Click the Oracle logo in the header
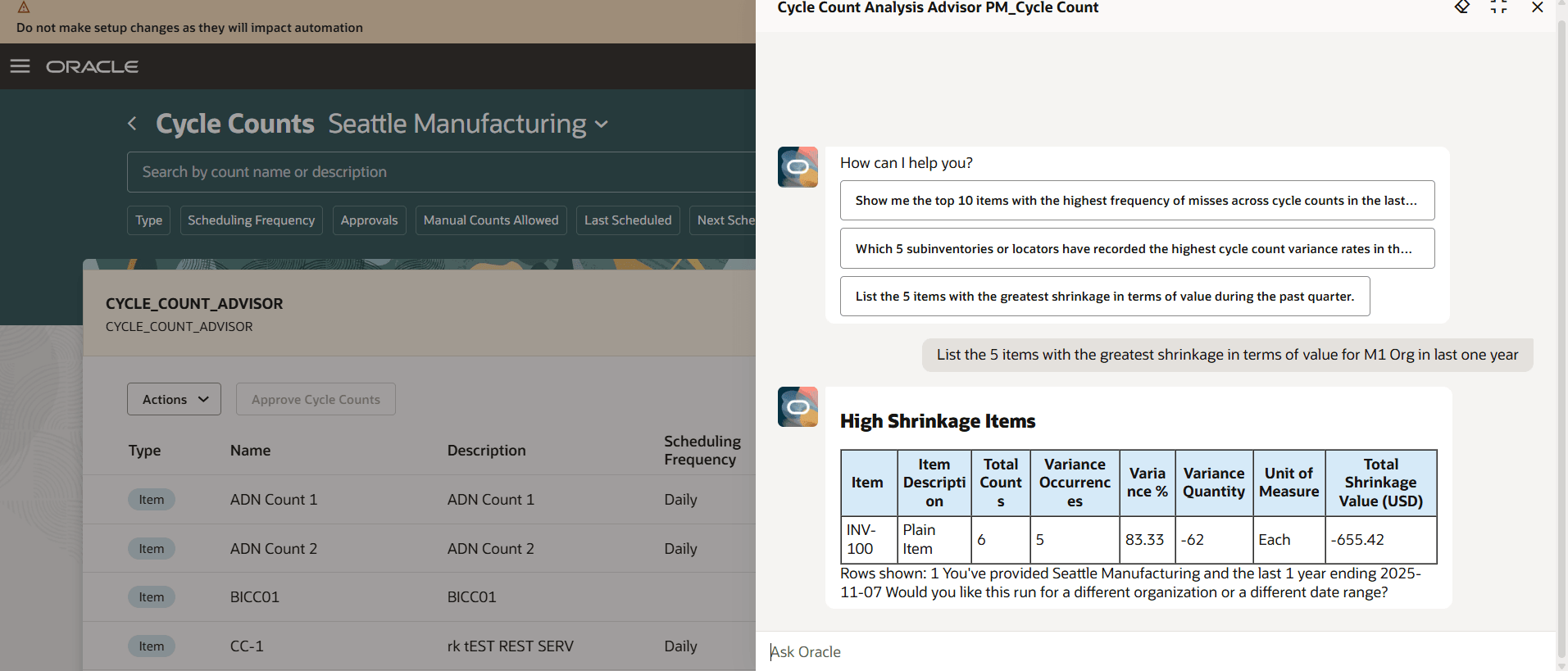Viewport: 1568px width, 671px height. [92, 66]
